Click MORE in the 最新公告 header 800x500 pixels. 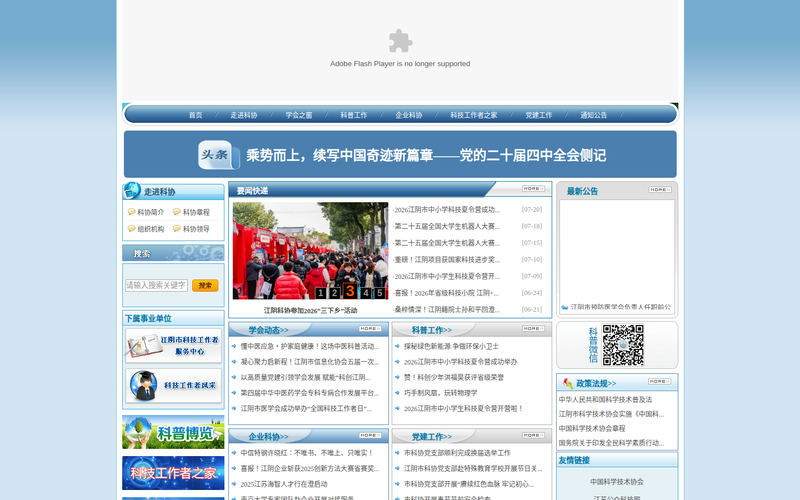tap(660, 189)
